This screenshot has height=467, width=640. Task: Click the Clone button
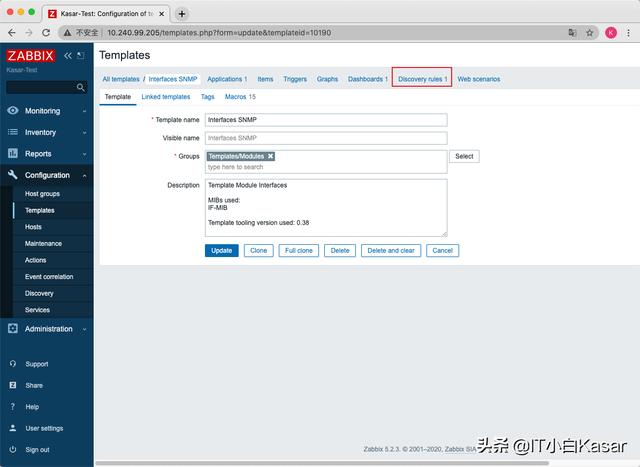[x=258, y=250]
